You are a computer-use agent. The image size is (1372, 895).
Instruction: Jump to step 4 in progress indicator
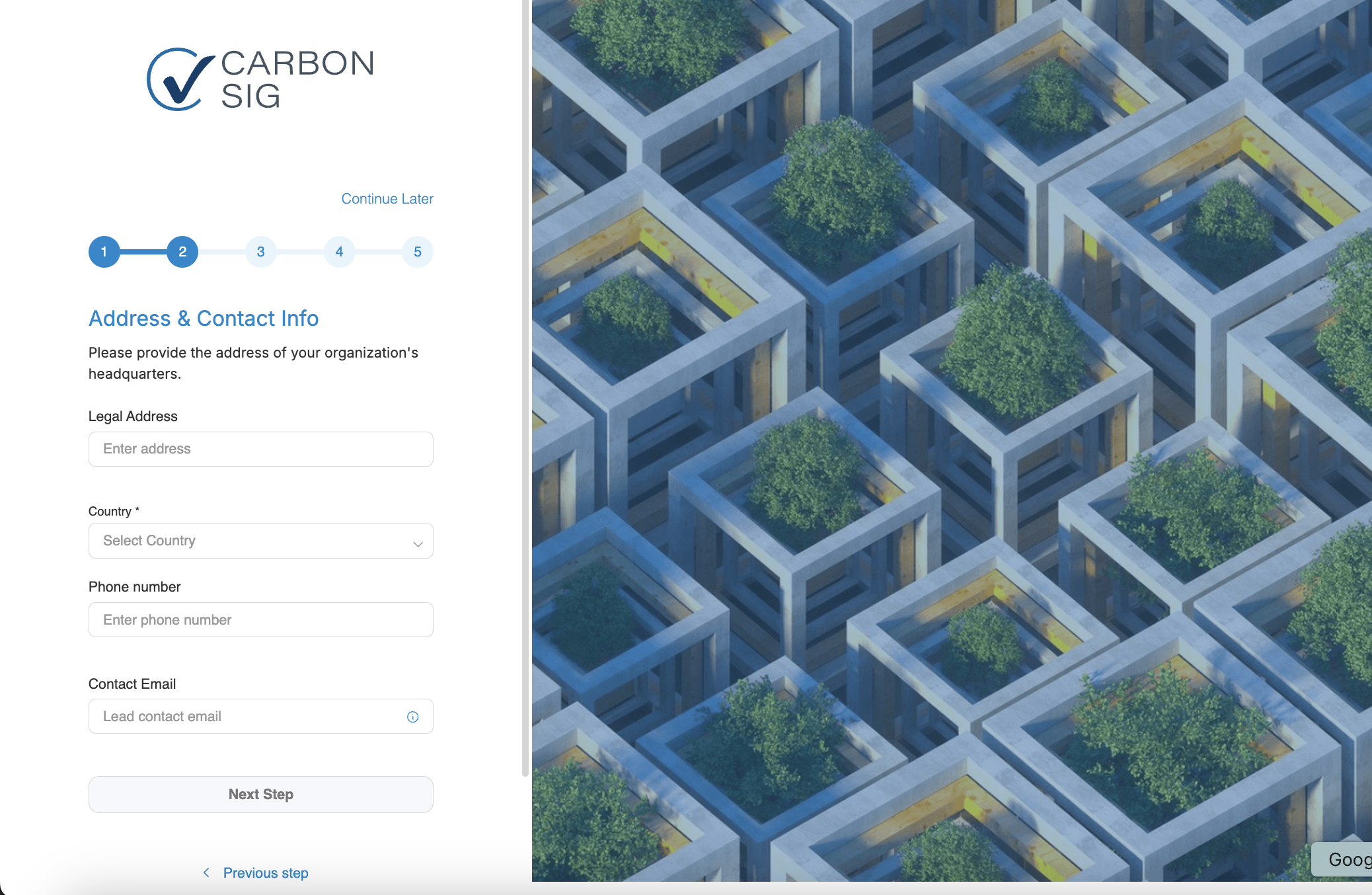coord(339,252)
